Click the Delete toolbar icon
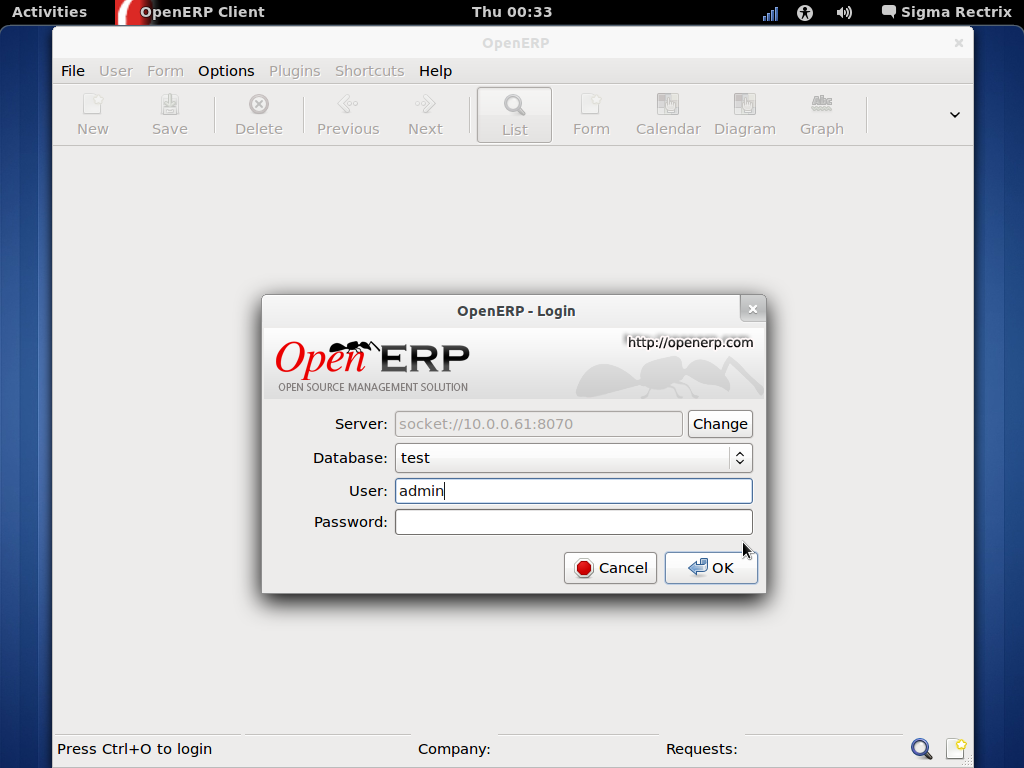Screen dimensions: 1024x768 259,115
